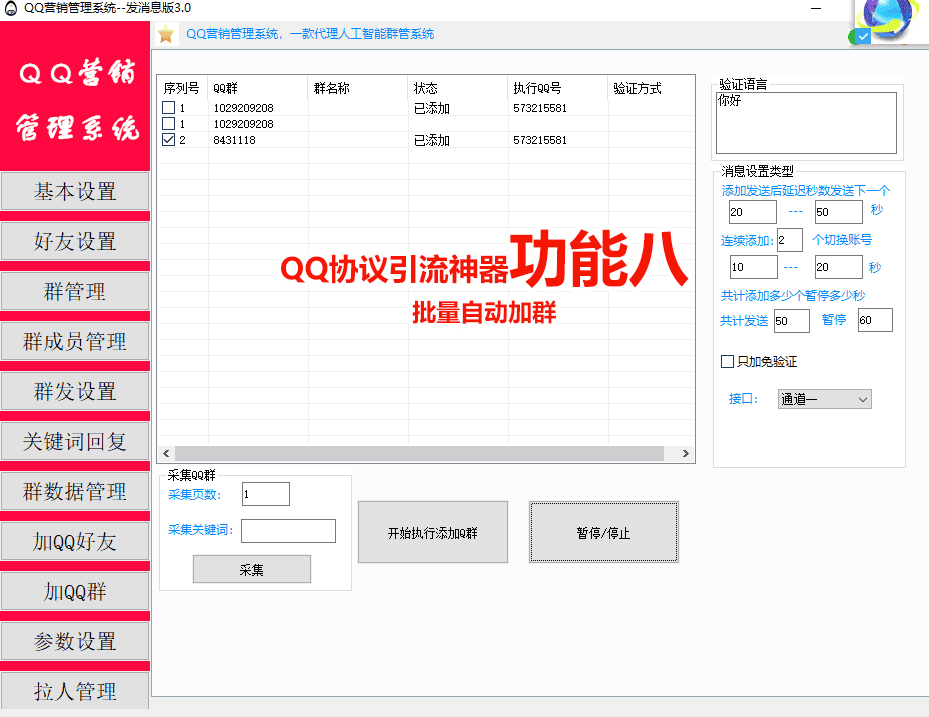Viewport: 929px width, 717px height.
Task: Click the horizontal scrollbar track under the table
Action: [419, 453]
